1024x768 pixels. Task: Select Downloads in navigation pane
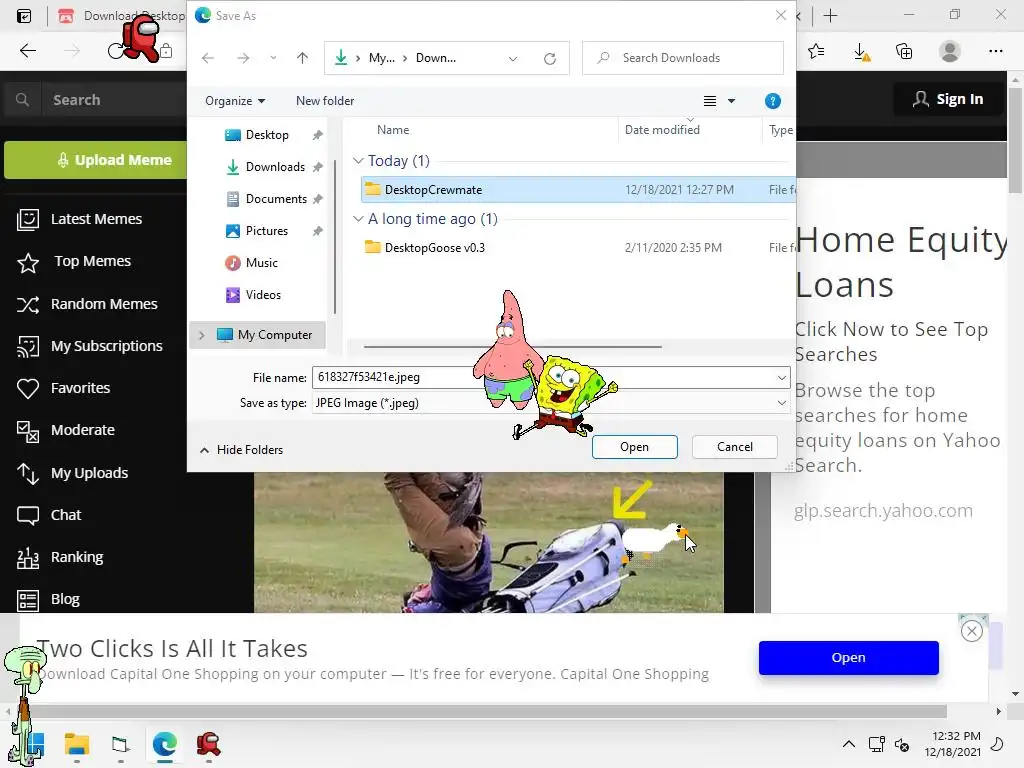click(275, 167)
